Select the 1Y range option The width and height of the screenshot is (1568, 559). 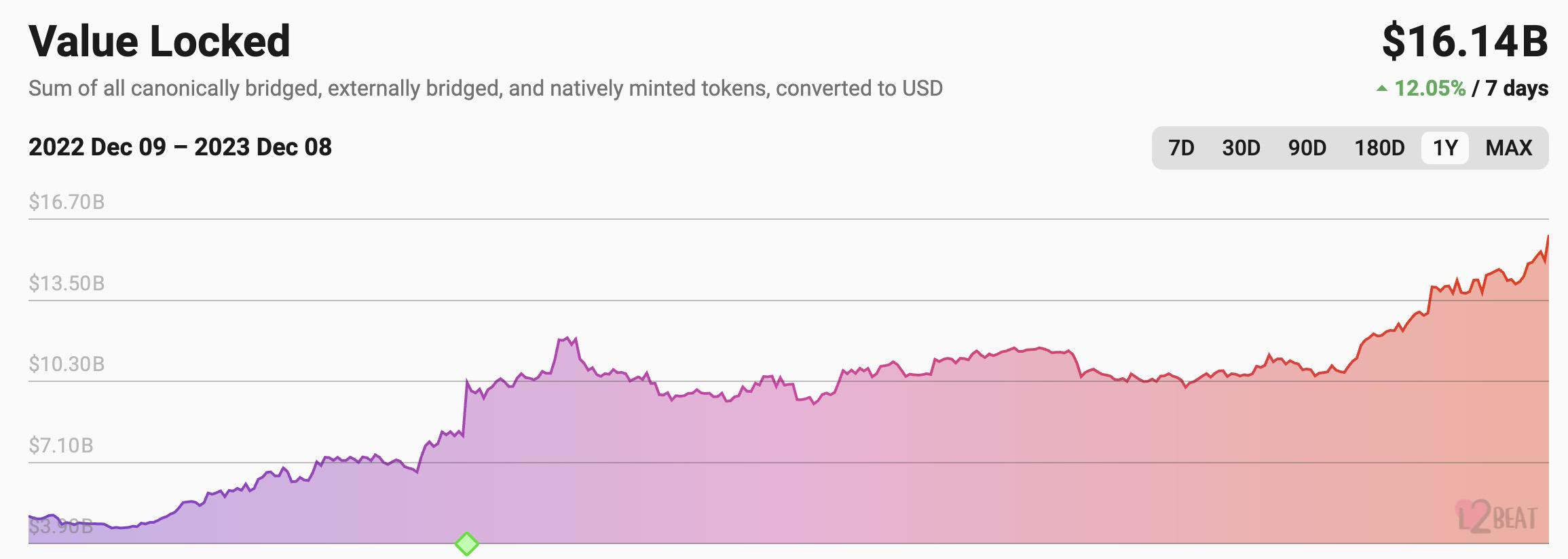pyautogui.click(x=1445, y=148)
